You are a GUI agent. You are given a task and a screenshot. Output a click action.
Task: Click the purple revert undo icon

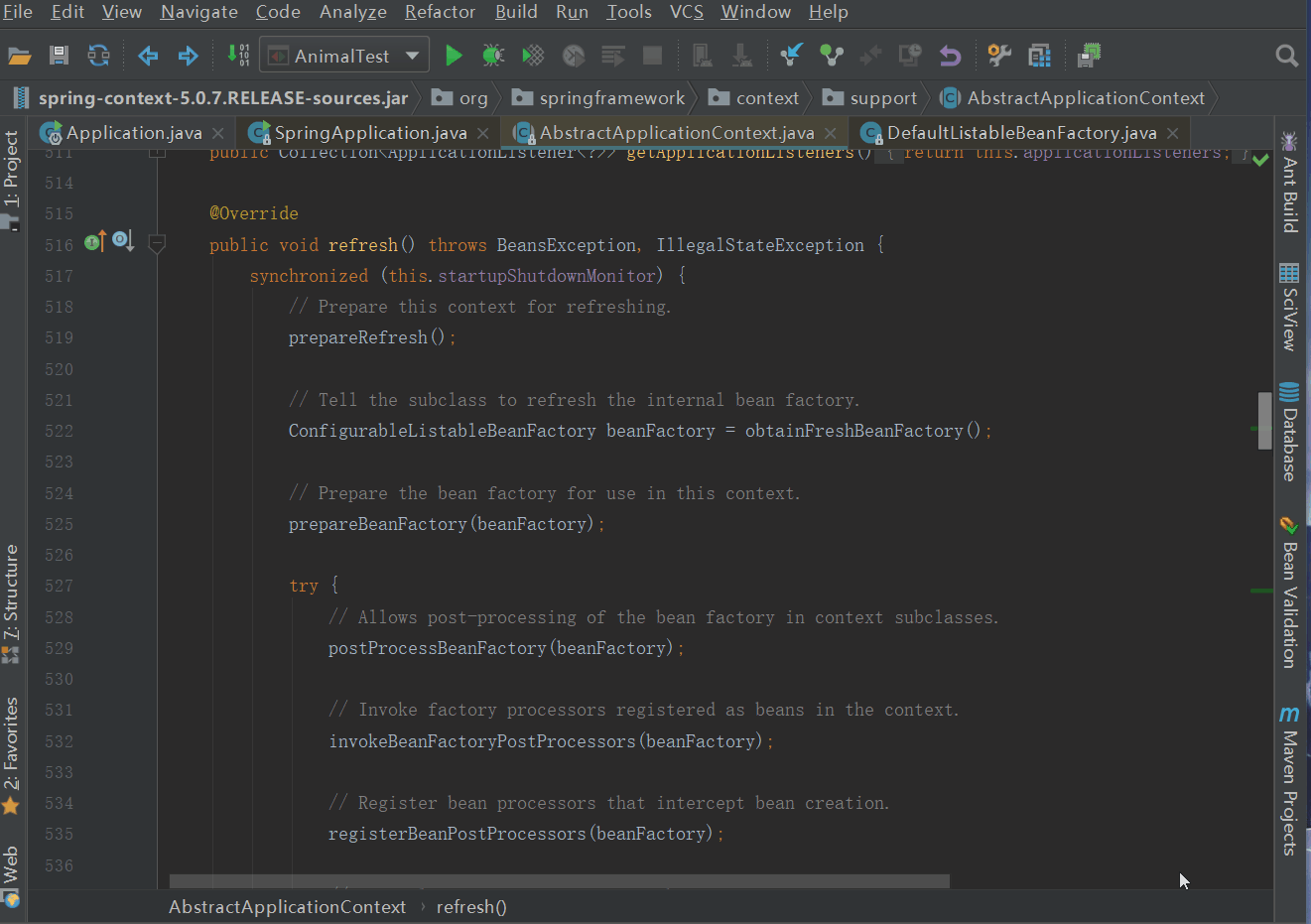pyautogui.click(x=950, y=56)
